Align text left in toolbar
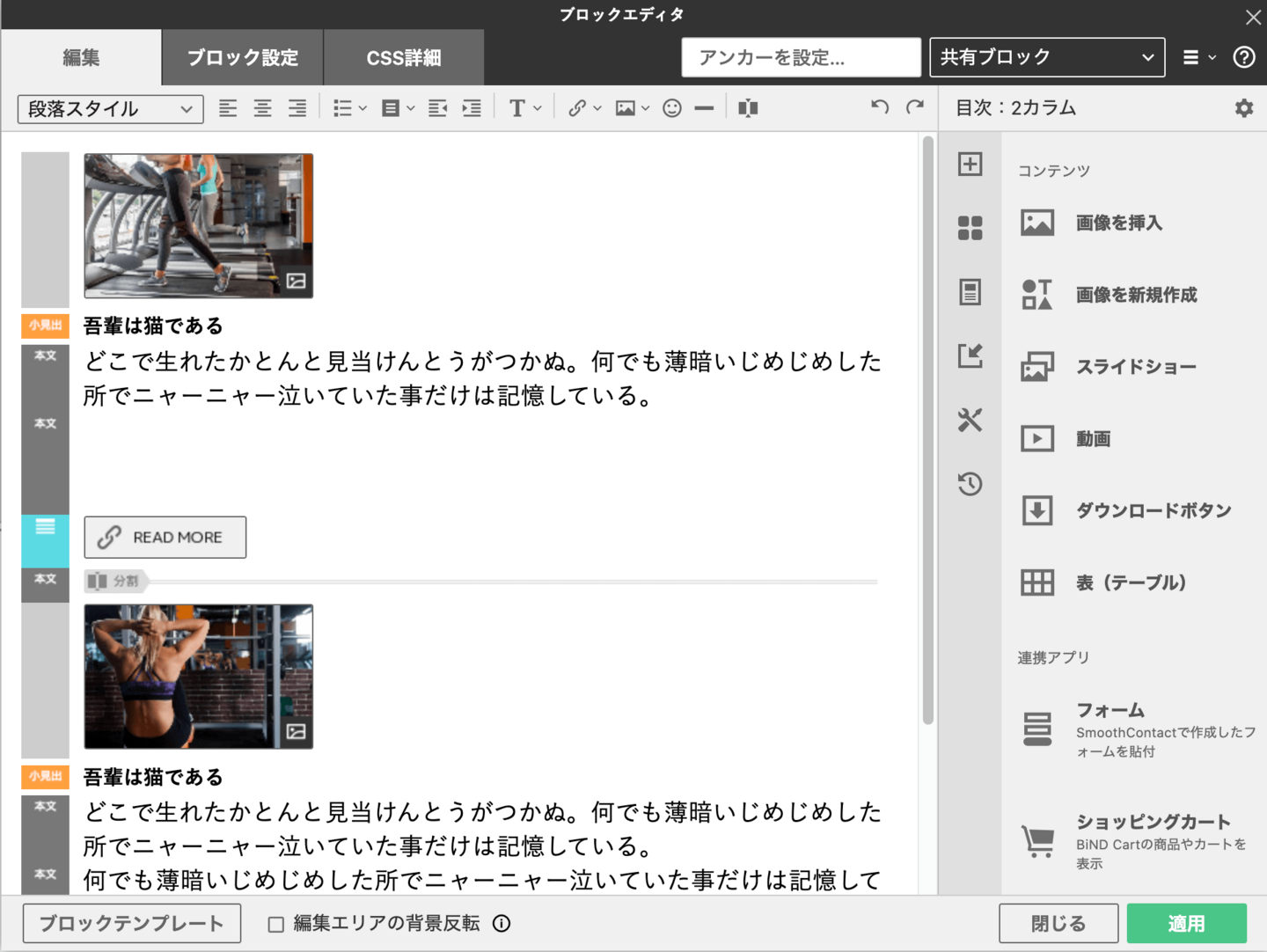1267x952 pixels. pos(228,108)
